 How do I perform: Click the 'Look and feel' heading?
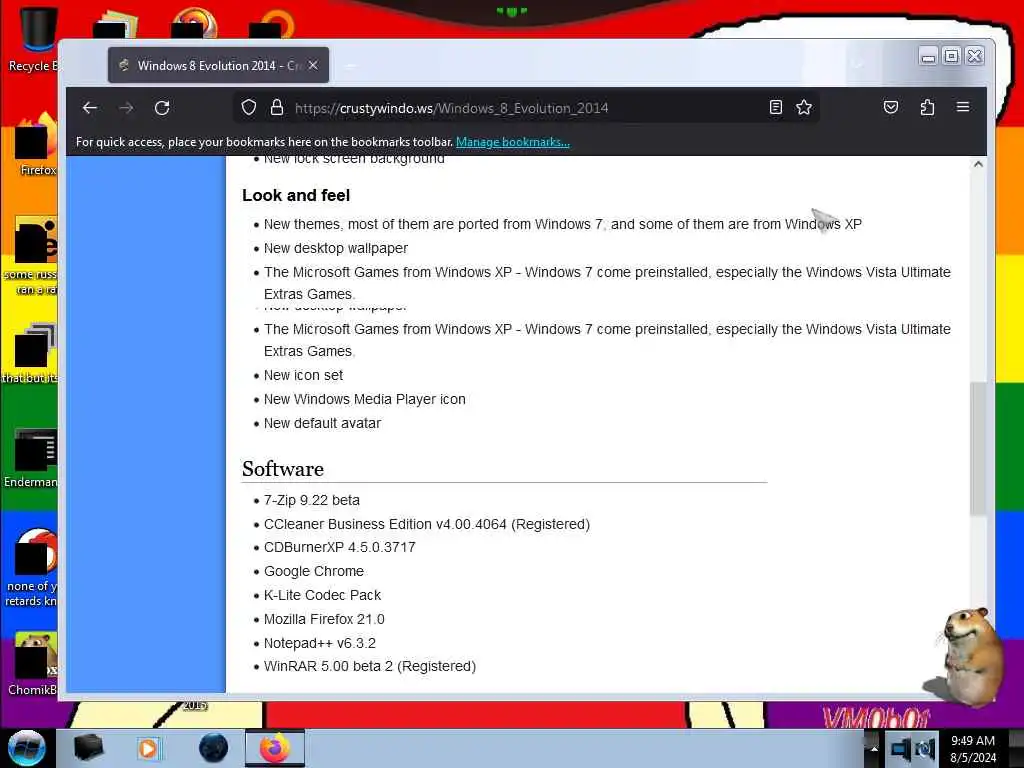tap(296, 195)
